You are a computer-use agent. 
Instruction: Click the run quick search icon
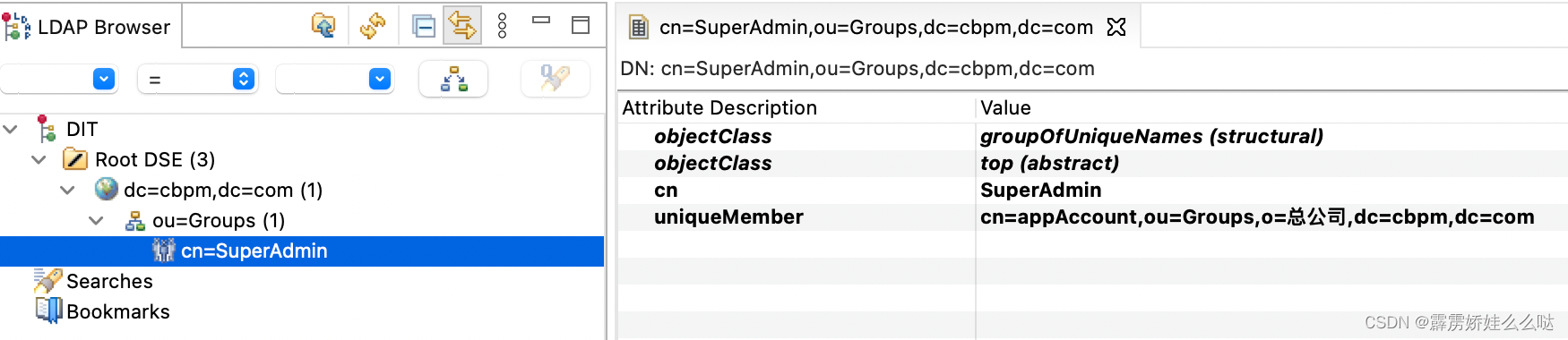click(556, 80)
